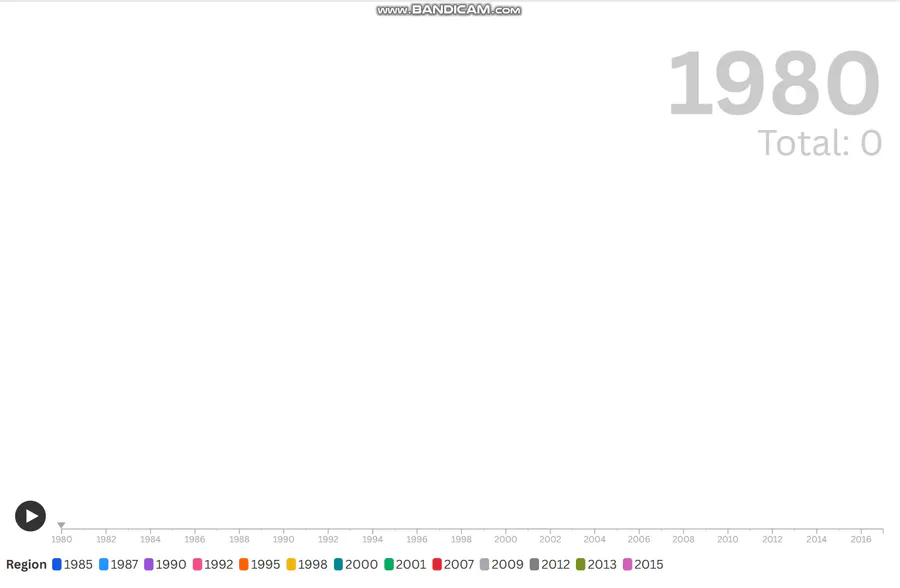
Task: Jump to 1988 on the timeline
Action: [239, 539]
